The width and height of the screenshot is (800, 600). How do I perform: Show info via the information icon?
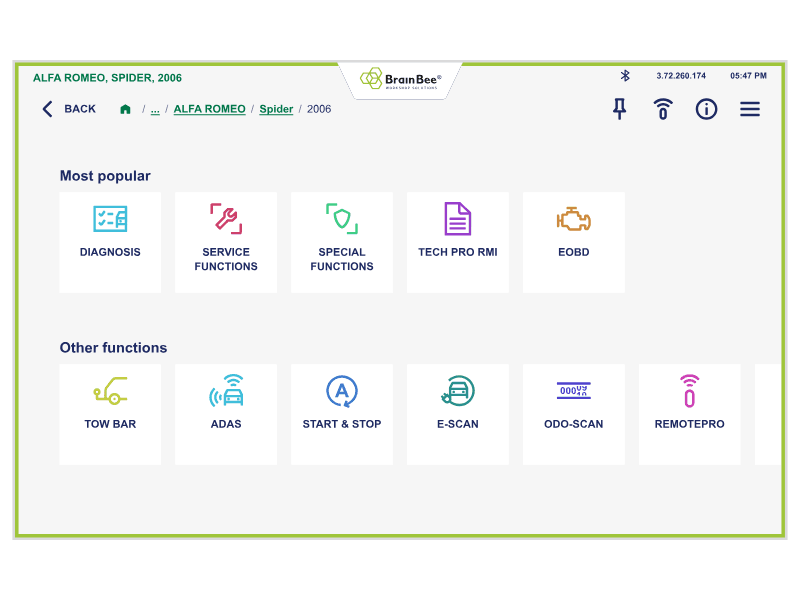[x=706, y=109]
